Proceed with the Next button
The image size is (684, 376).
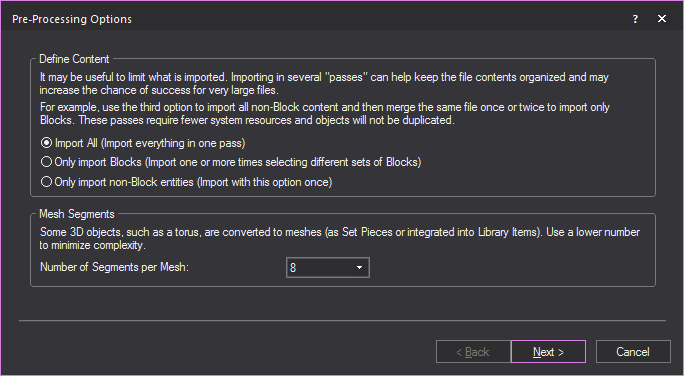(548, 352)
